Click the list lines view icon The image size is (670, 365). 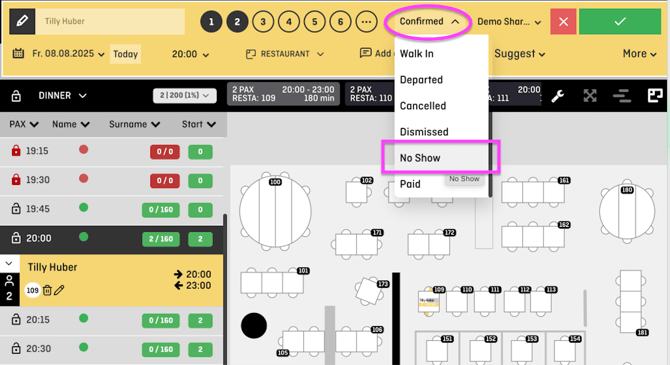622,96
